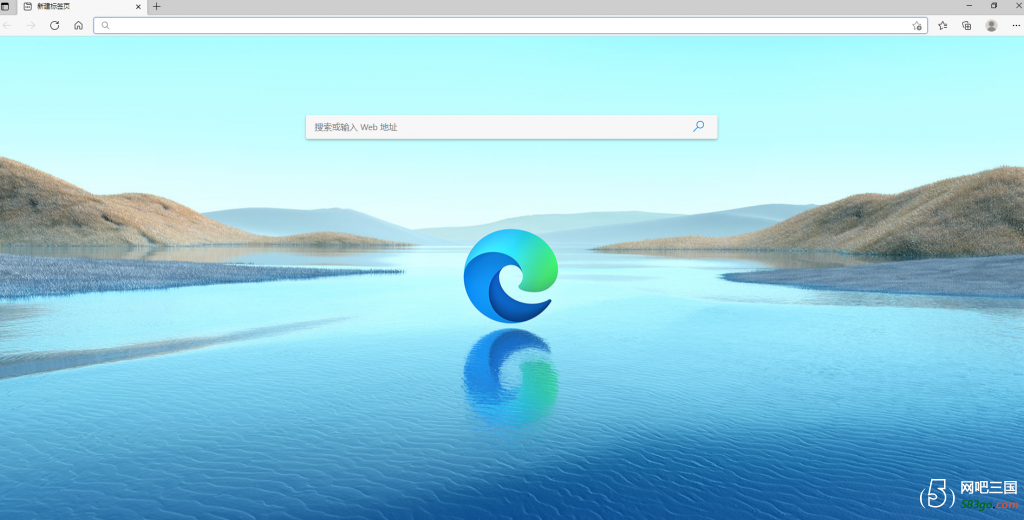Close the 新建标签页 tab
Viewport: 1024px width, 520px height.
[x=138, y=7]
